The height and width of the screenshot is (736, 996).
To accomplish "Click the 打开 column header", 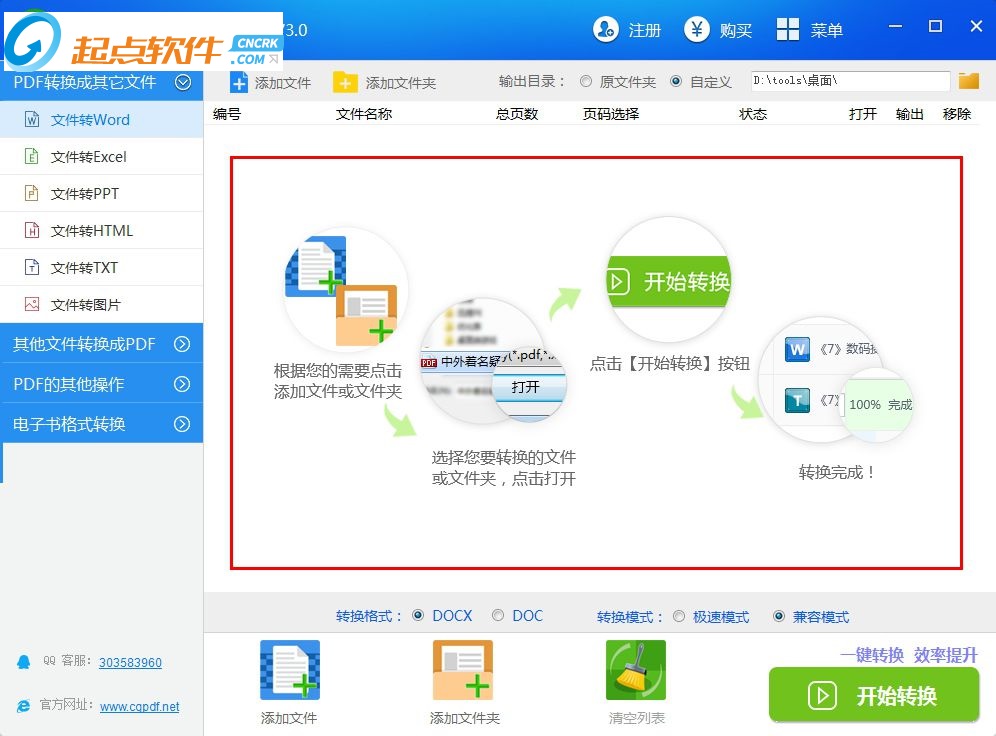I will tap(863, 114).
